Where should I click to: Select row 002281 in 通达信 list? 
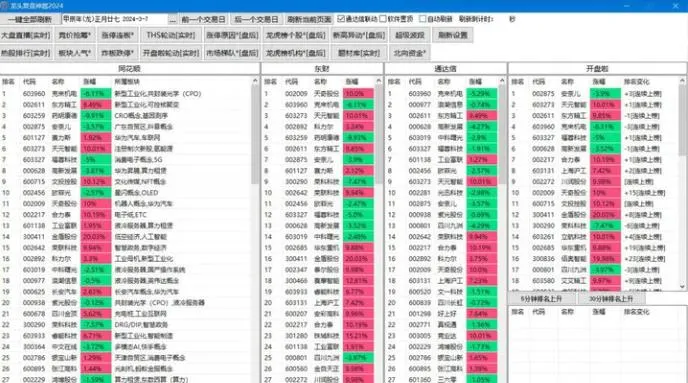coord(442,193)
